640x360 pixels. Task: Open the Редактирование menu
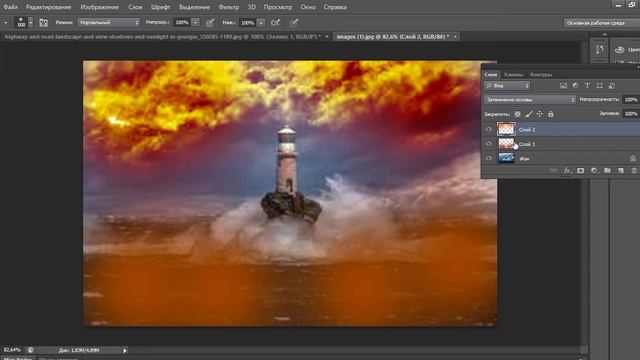[x=48, y=7]
